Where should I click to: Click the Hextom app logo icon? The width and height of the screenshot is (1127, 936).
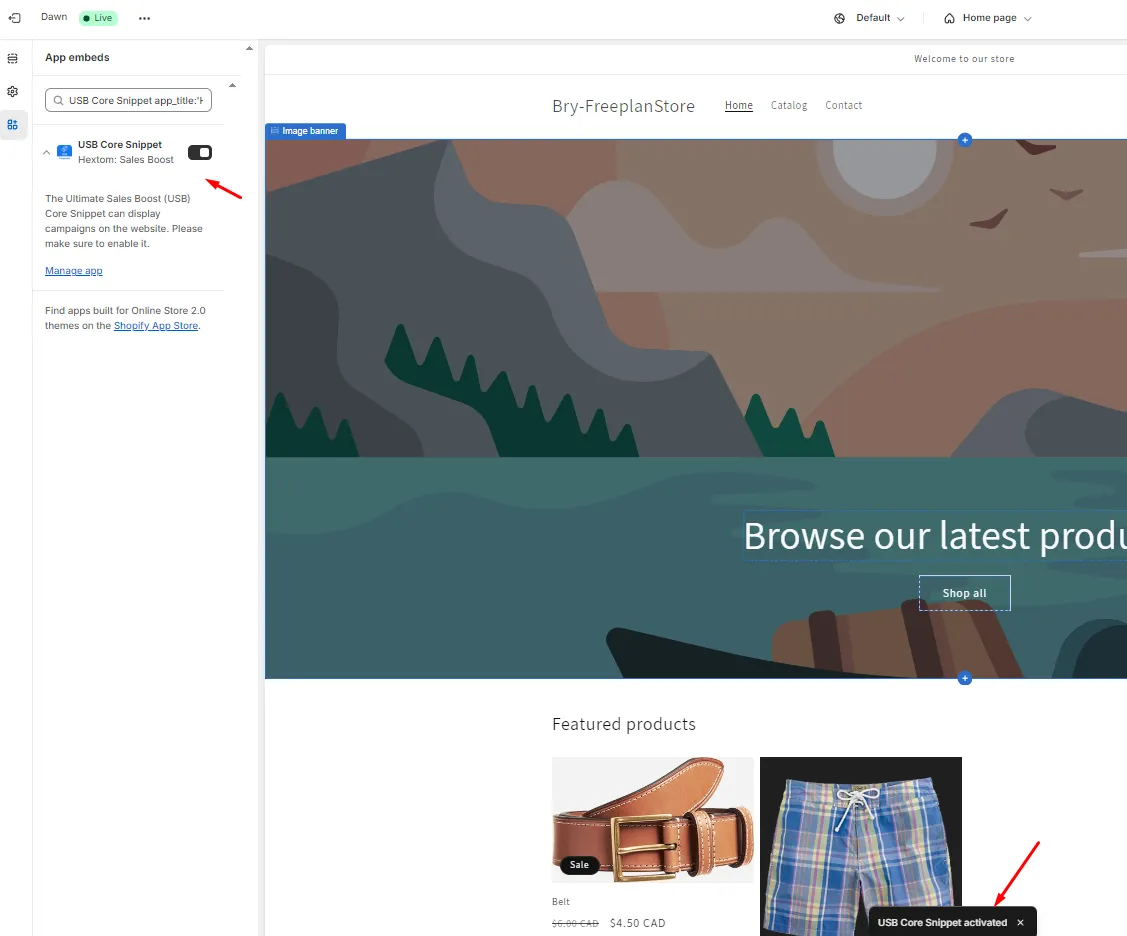tap(65, 152)
